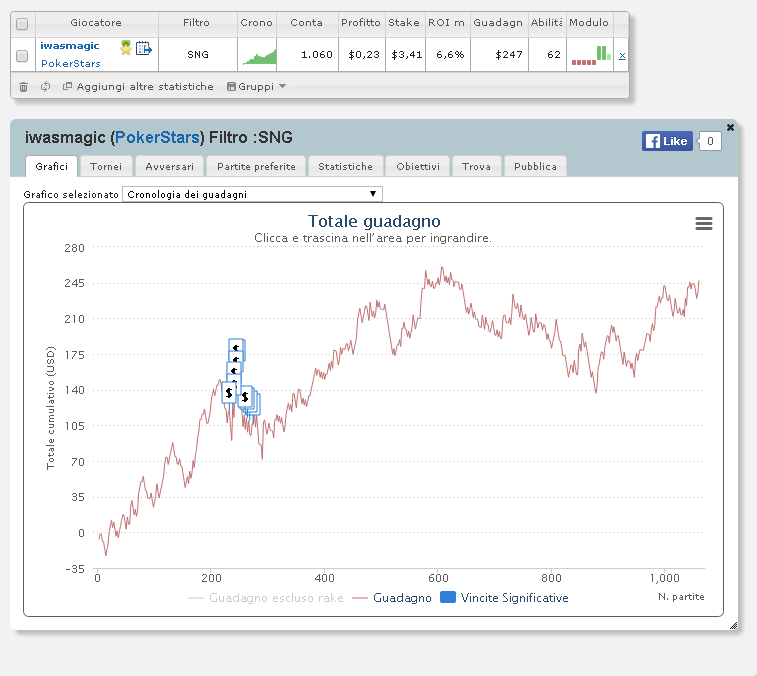Viewport: 757px width, 676px height.
Task: Click the ROI value 6,6%
Action: (x=450, y=55)
